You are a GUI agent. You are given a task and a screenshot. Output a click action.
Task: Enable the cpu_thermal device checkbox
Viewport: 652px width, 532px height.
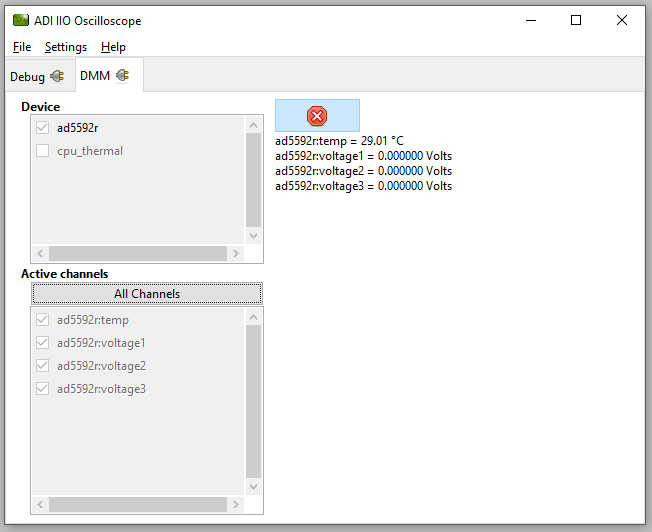pyautogui.click(x=43, y=151)
